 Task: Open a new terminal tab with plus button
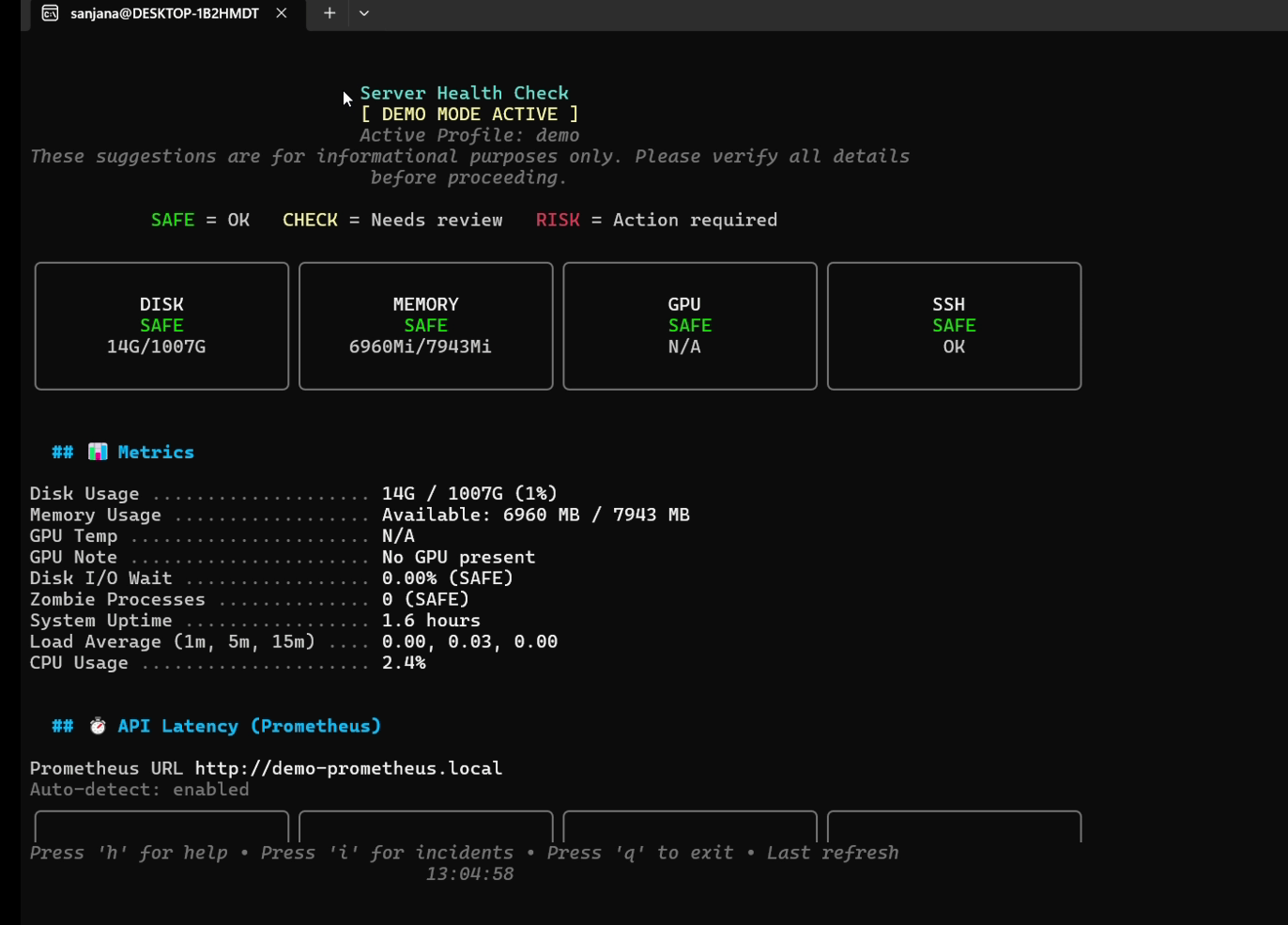pos(330,13)
